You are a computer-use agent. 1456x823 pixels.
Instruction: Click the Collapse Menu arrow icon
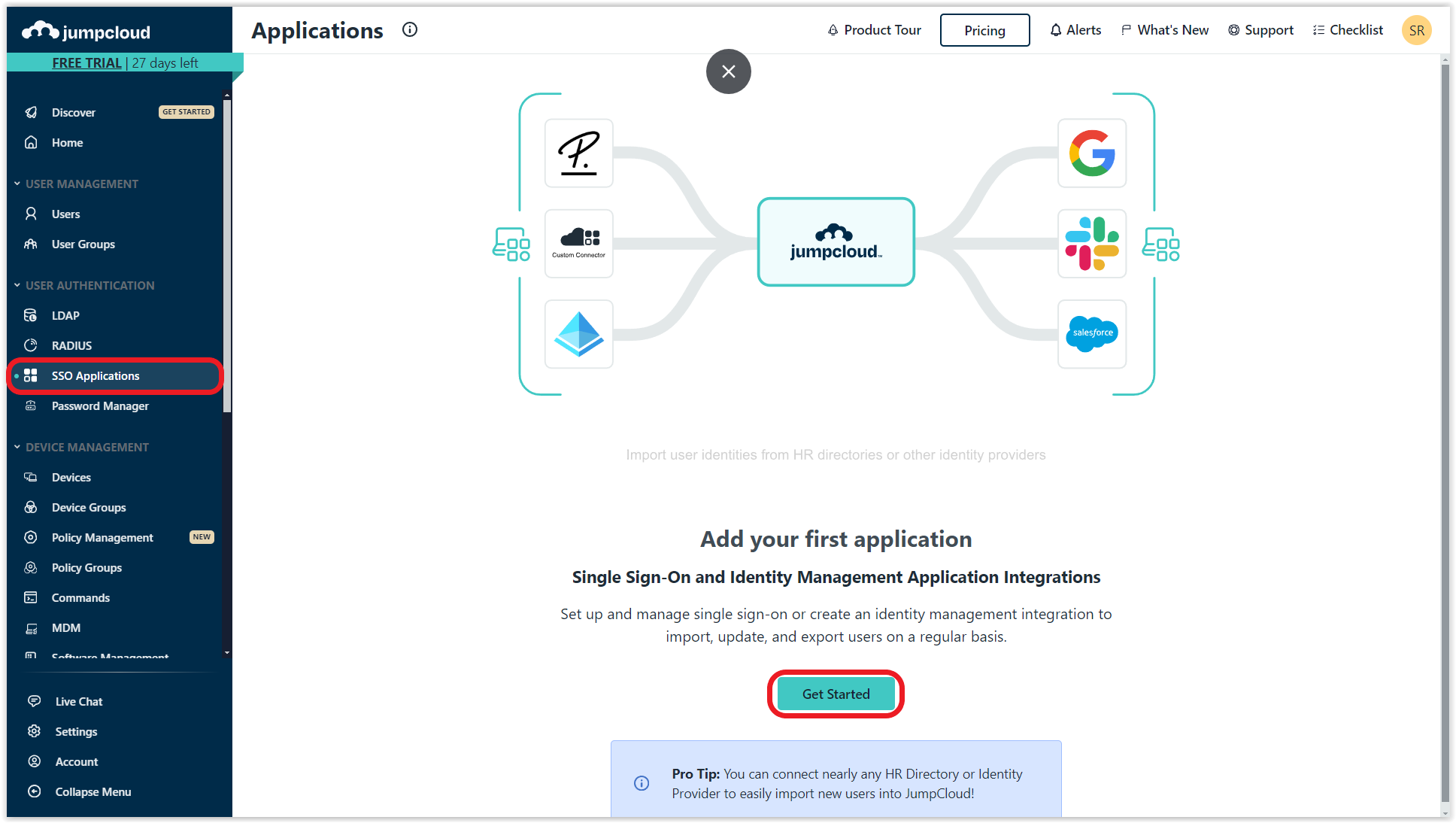point(34,791)
